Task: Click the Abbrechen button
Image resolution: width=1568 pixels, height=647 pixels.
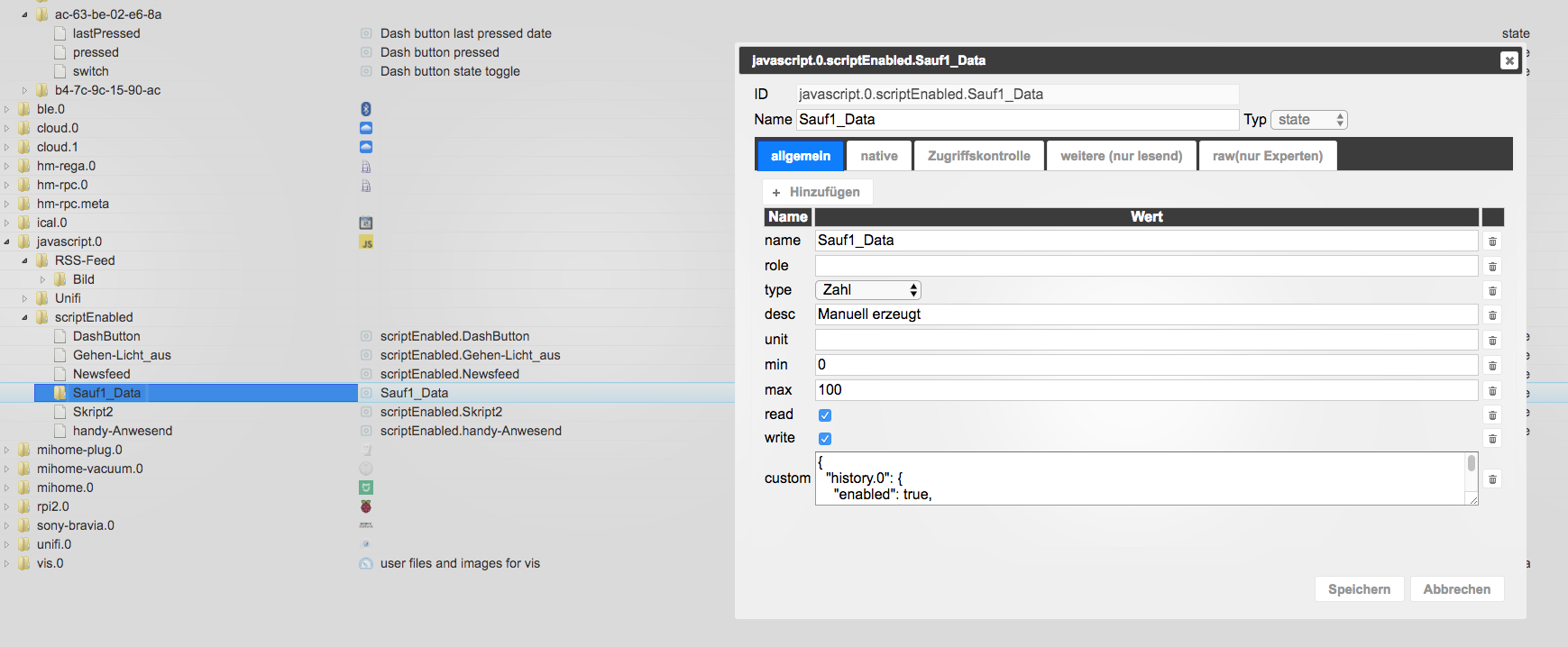Action: [x=1456, y=589]
